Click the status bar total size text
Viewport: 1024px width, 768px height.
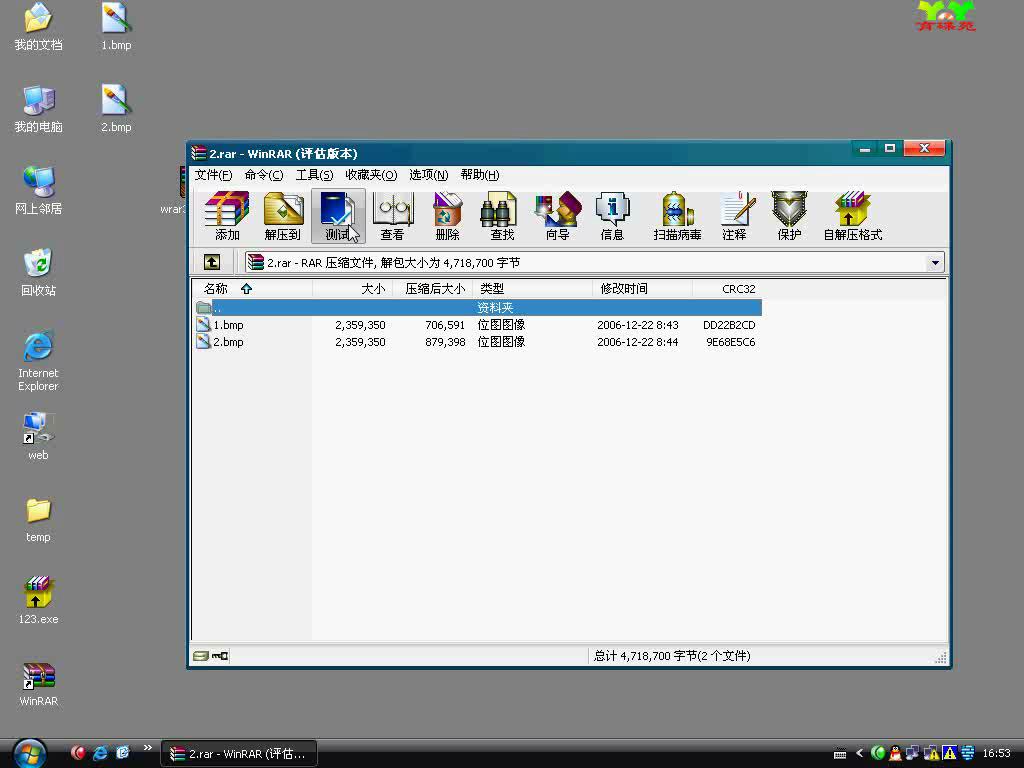tap(672, 656)
